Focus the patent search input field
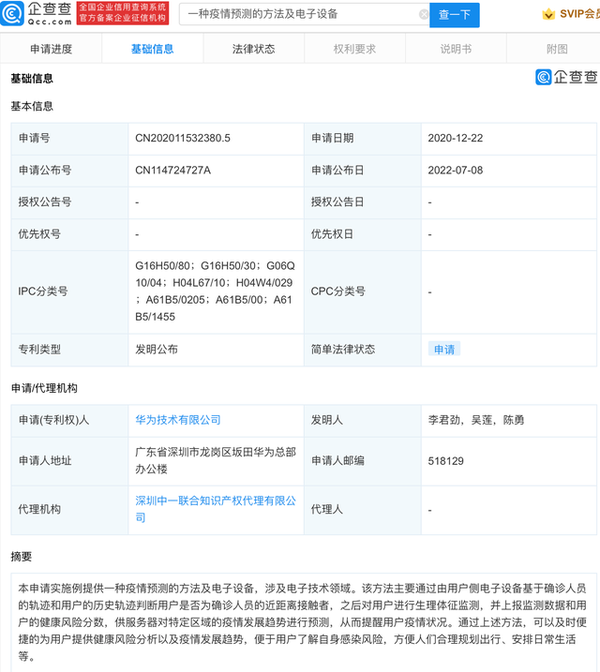 (304, 15)
